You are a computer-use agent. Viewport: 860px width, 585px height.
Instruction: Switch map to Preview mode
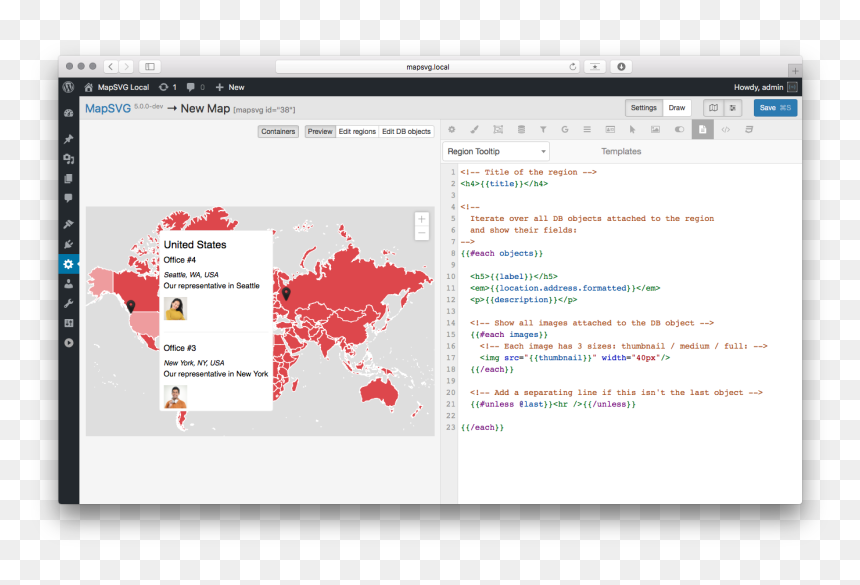tap(320, 132)
